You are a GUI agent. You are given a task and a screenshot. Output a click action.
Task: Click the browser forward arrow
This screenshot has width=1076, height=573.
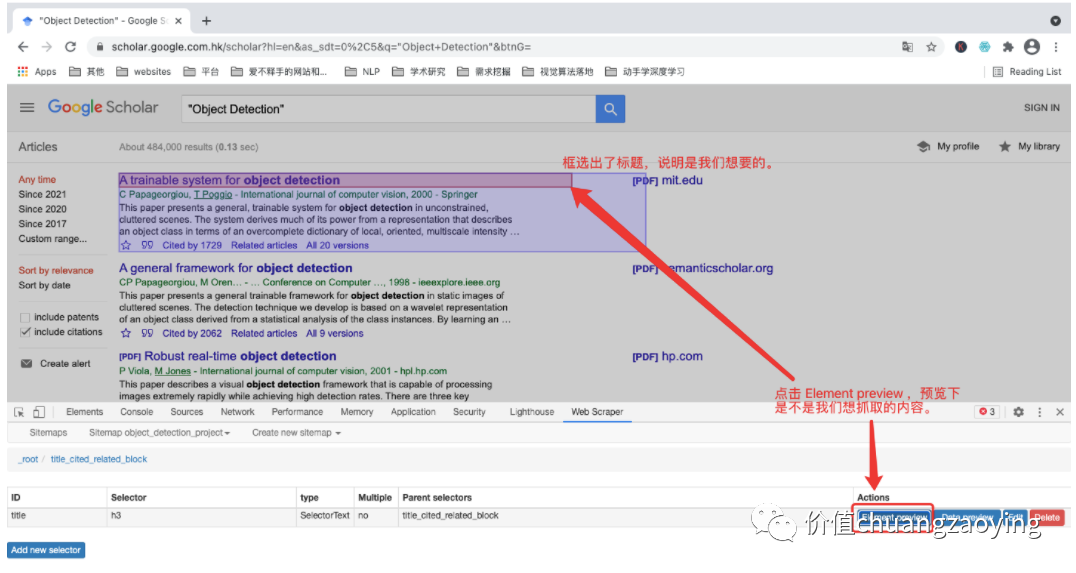point(47,47)
